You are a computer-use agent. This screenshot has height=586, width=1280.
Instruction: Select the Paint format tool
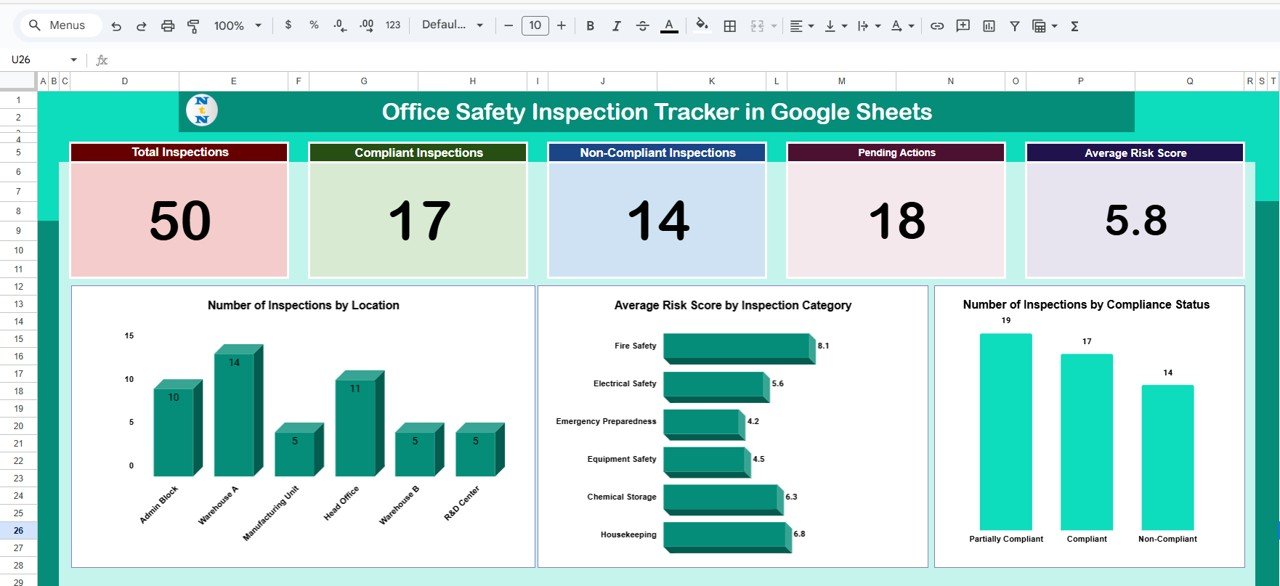click(x=193, y=25)
